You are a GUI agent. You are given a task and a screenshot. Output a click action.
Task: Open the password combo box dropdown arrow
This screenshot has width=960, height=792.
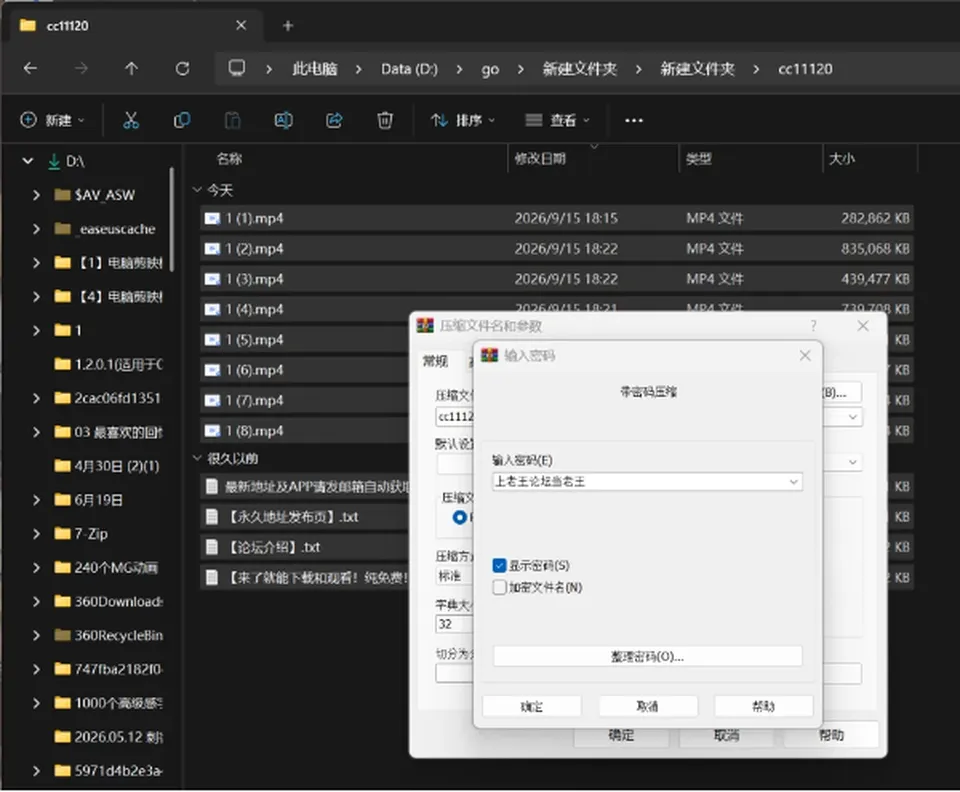point(793,482)
